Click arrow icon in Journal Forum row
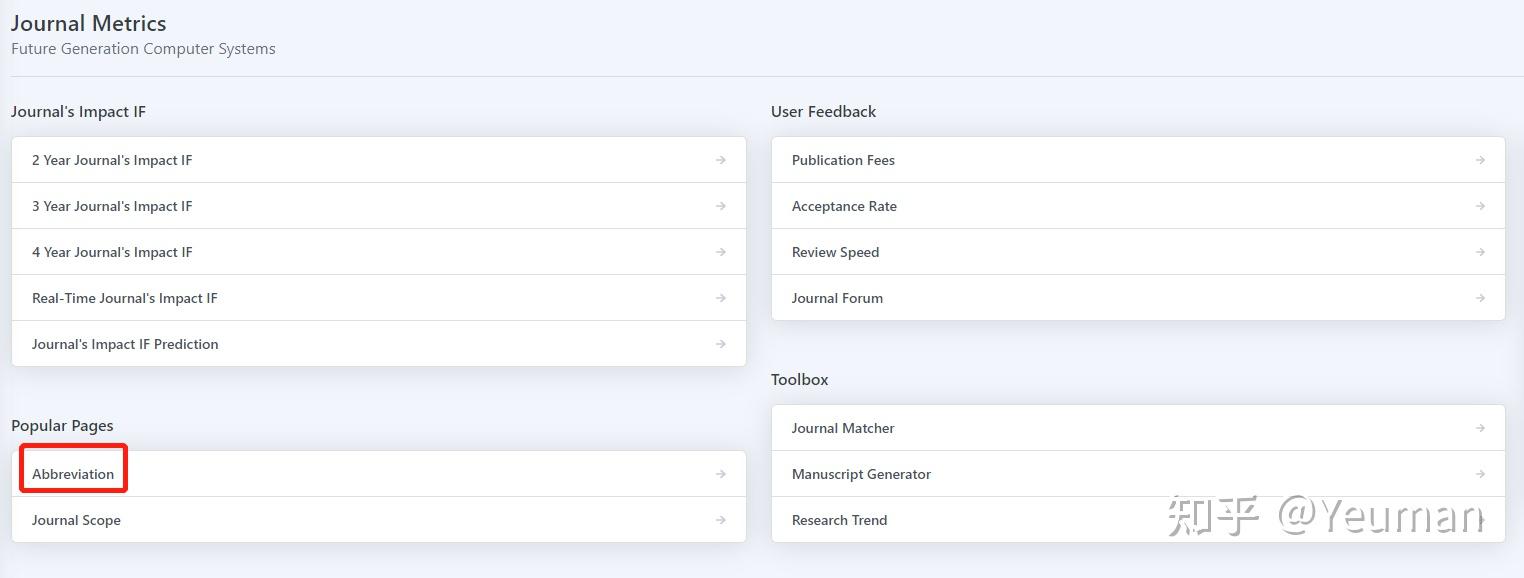This screenshot has height=578, width=1524. (1481, 298)
